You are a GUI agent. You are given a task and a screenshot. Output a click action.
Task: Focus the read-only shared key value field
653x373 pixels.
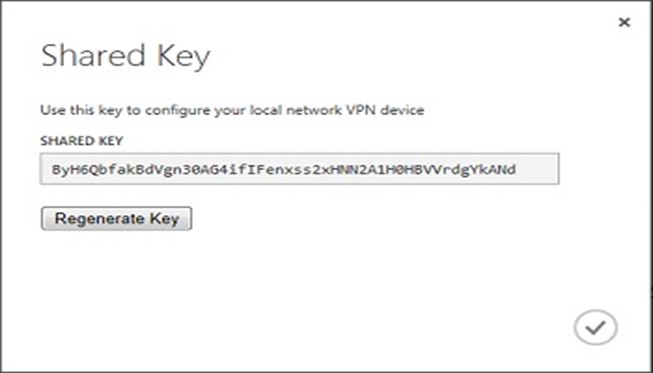click(x=299, y=169)
